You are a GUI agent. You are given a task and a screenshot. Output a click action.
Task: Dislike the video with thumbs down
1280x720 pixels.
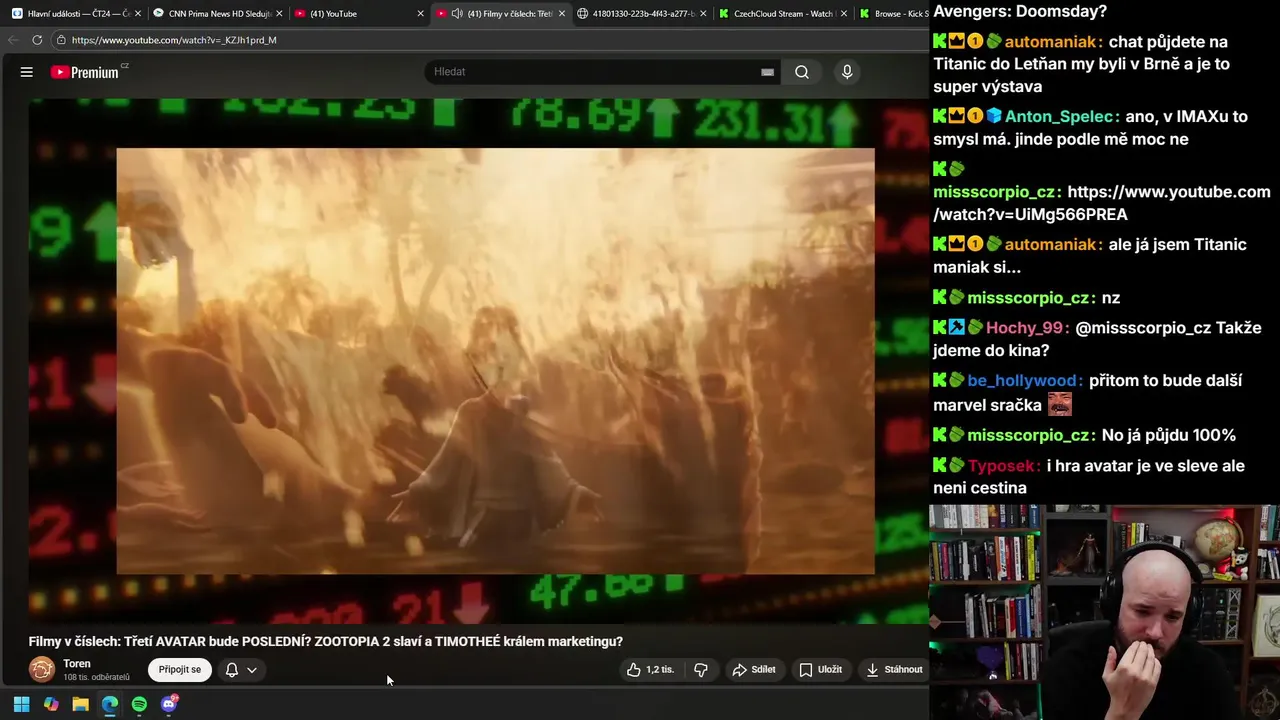coord(701,670)
